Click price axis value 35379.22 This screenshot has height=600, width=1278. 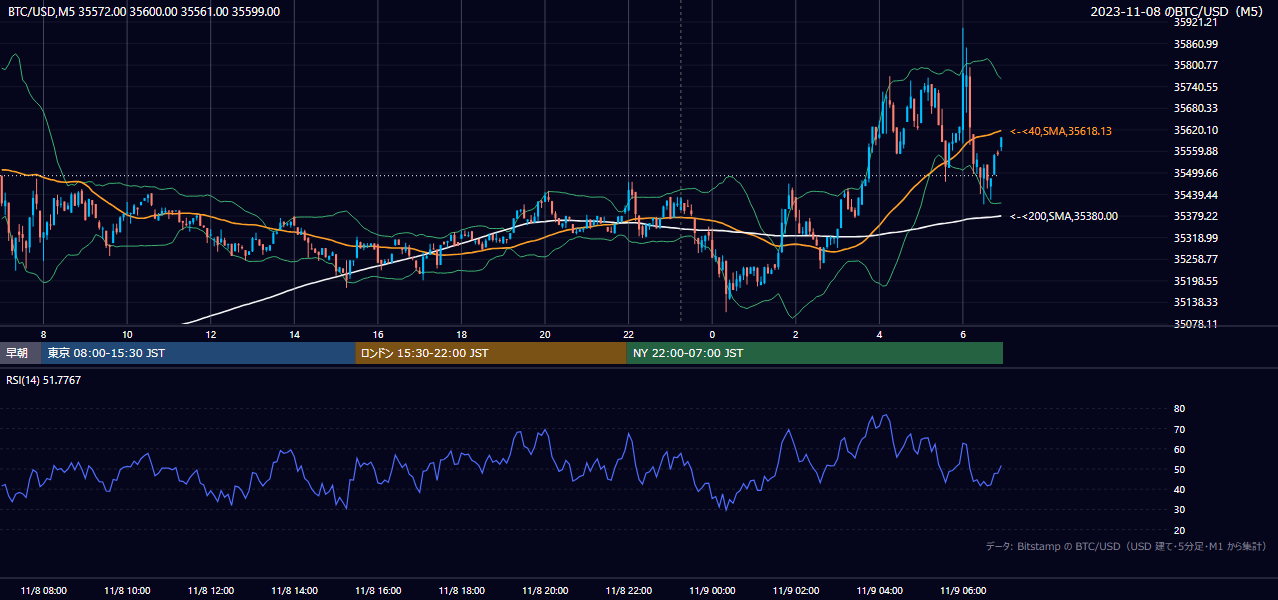[1195, 216]
